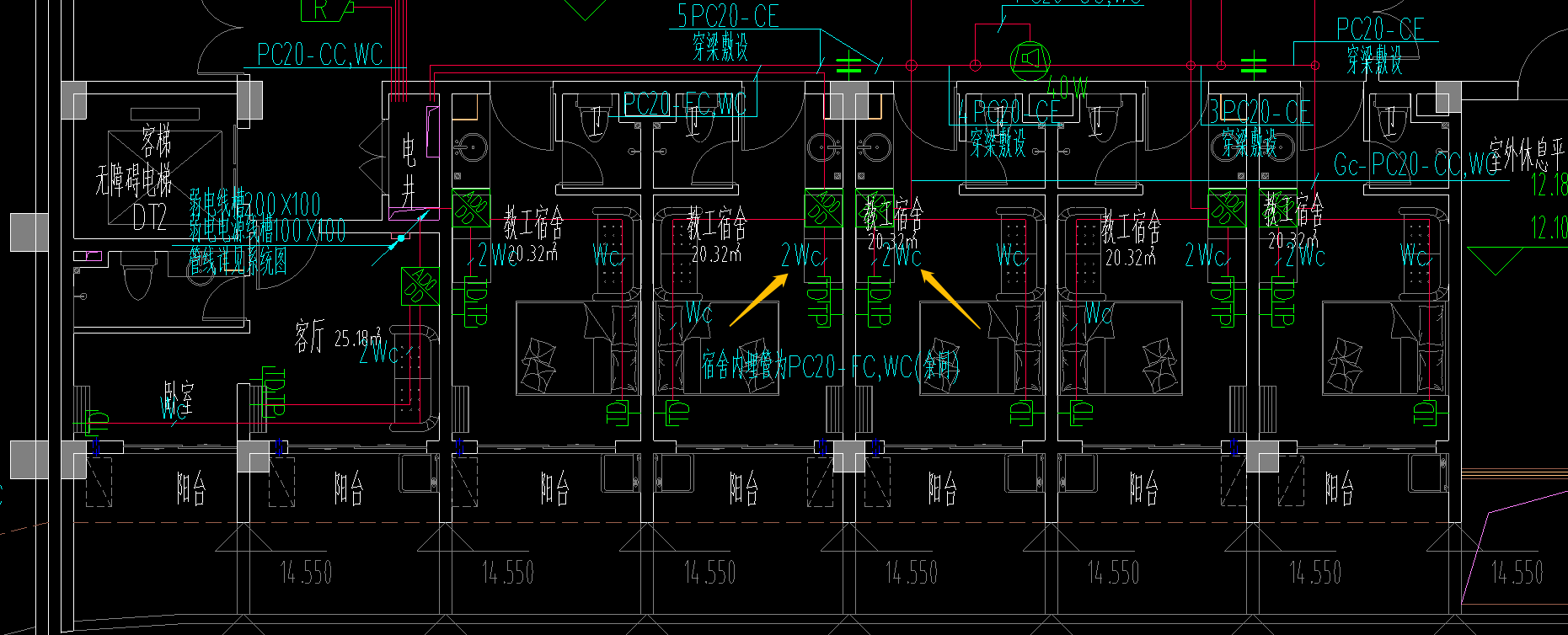Click 弱电线槽200X100 annotation
Viewport: 1568px width, 635px height.
point(254,204)
